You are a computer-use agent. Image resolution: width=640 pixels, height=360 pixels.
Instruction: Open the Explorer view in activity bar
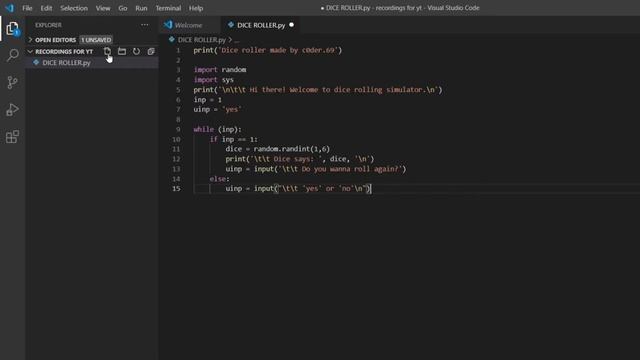pos(12,29)
